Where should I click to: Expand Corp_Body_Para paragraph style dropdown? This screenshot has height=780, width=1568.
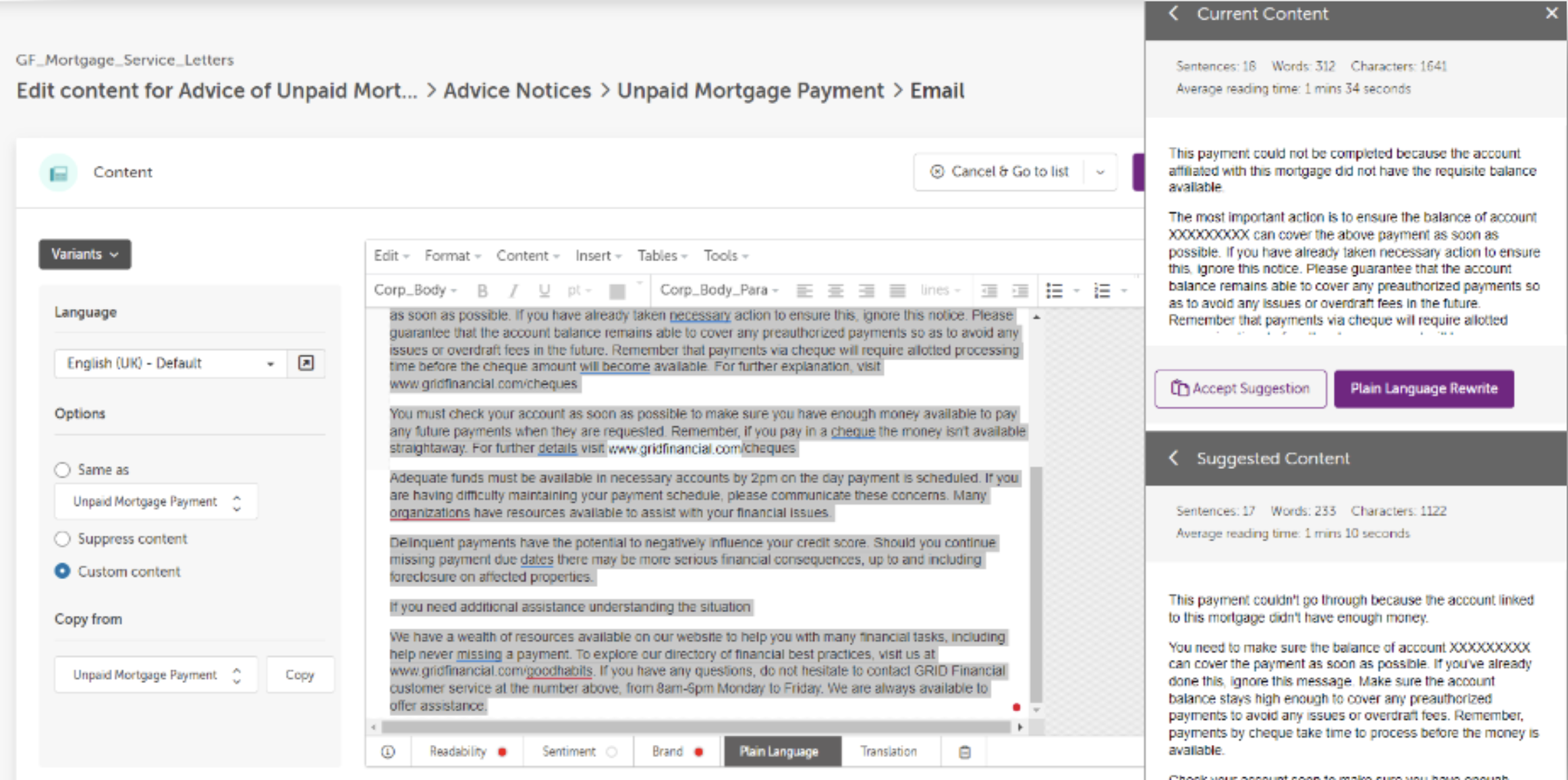tap(719, 290)
